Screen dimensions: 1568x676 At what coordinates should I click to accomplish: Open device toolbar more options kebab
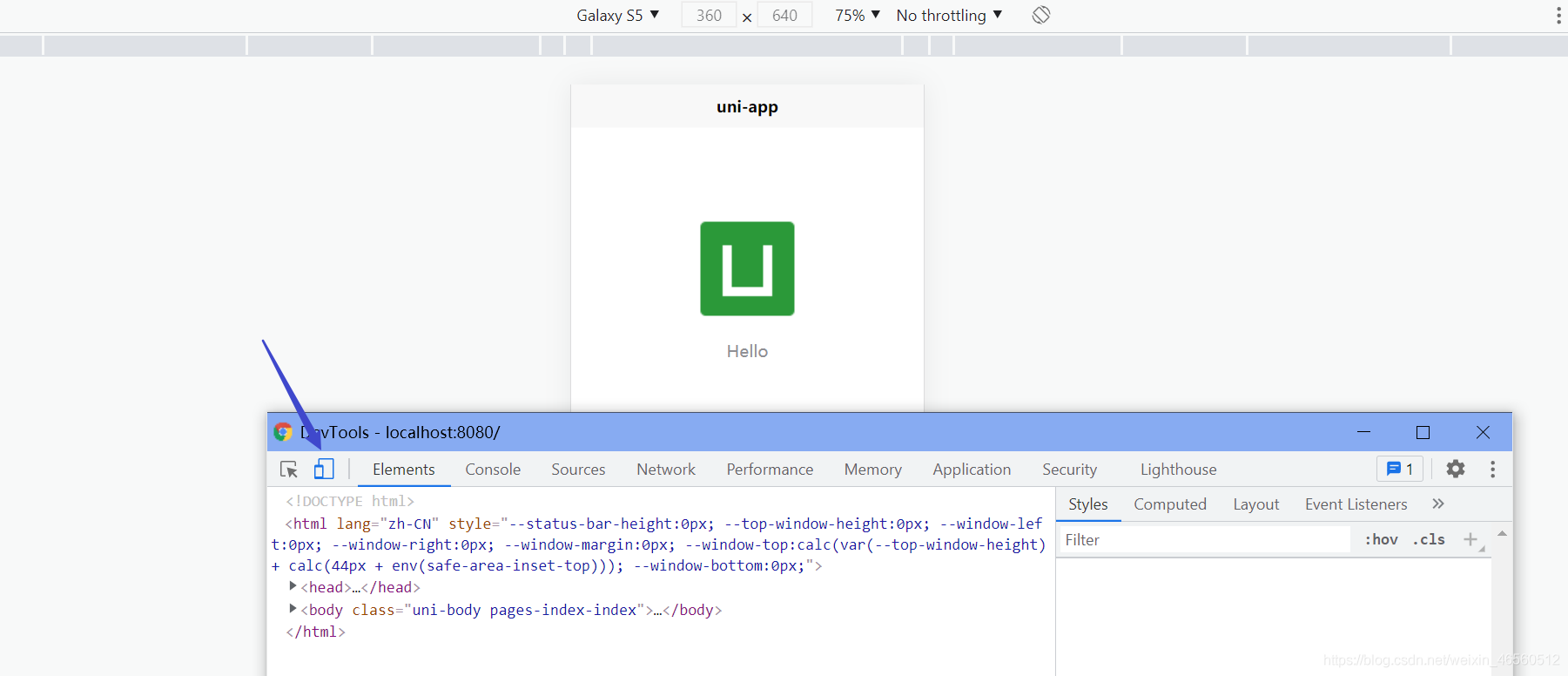point(1558,16)
